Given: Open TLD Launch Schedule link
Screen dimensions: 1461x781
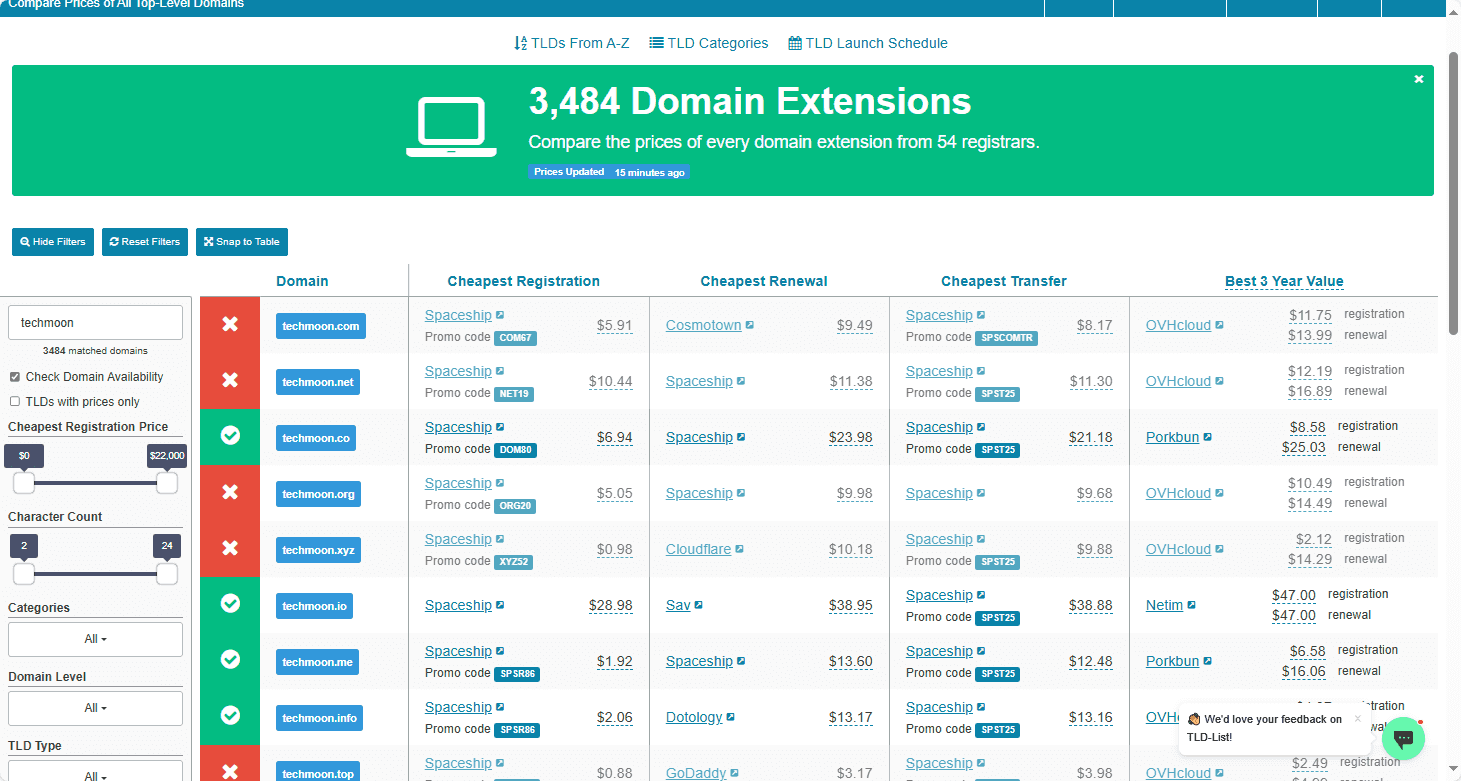Looking at the screenshot, I should 868,43.
